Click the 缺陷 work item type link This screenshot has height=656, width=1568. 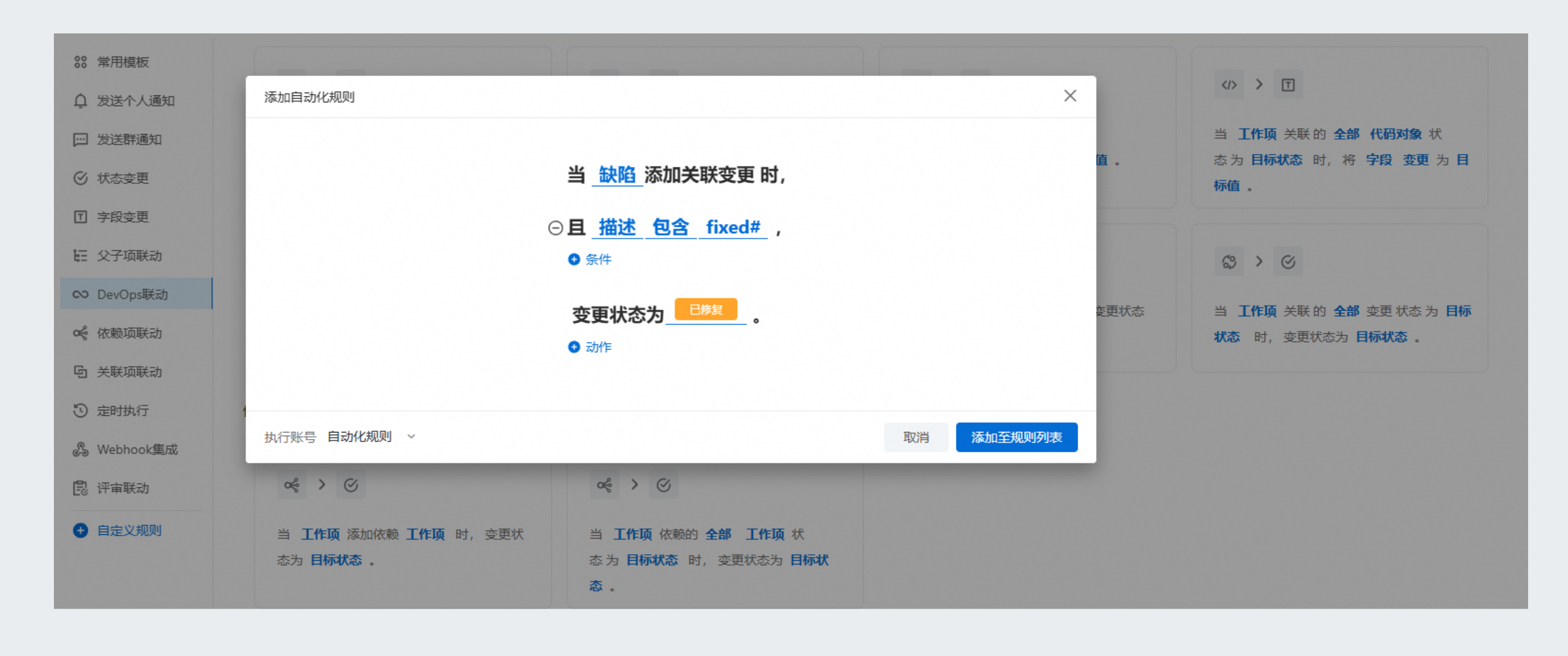point(616,175)
